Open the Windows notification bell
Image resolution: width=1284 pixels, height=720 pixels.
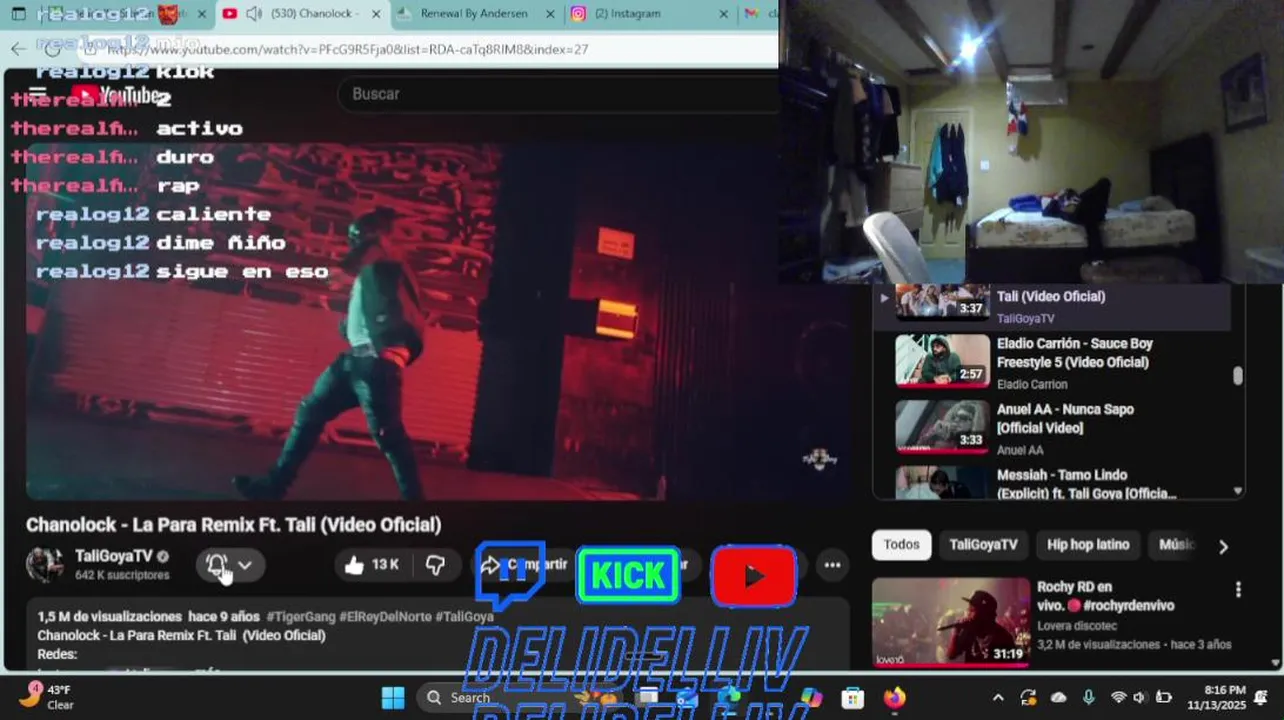pos(1263,697)
